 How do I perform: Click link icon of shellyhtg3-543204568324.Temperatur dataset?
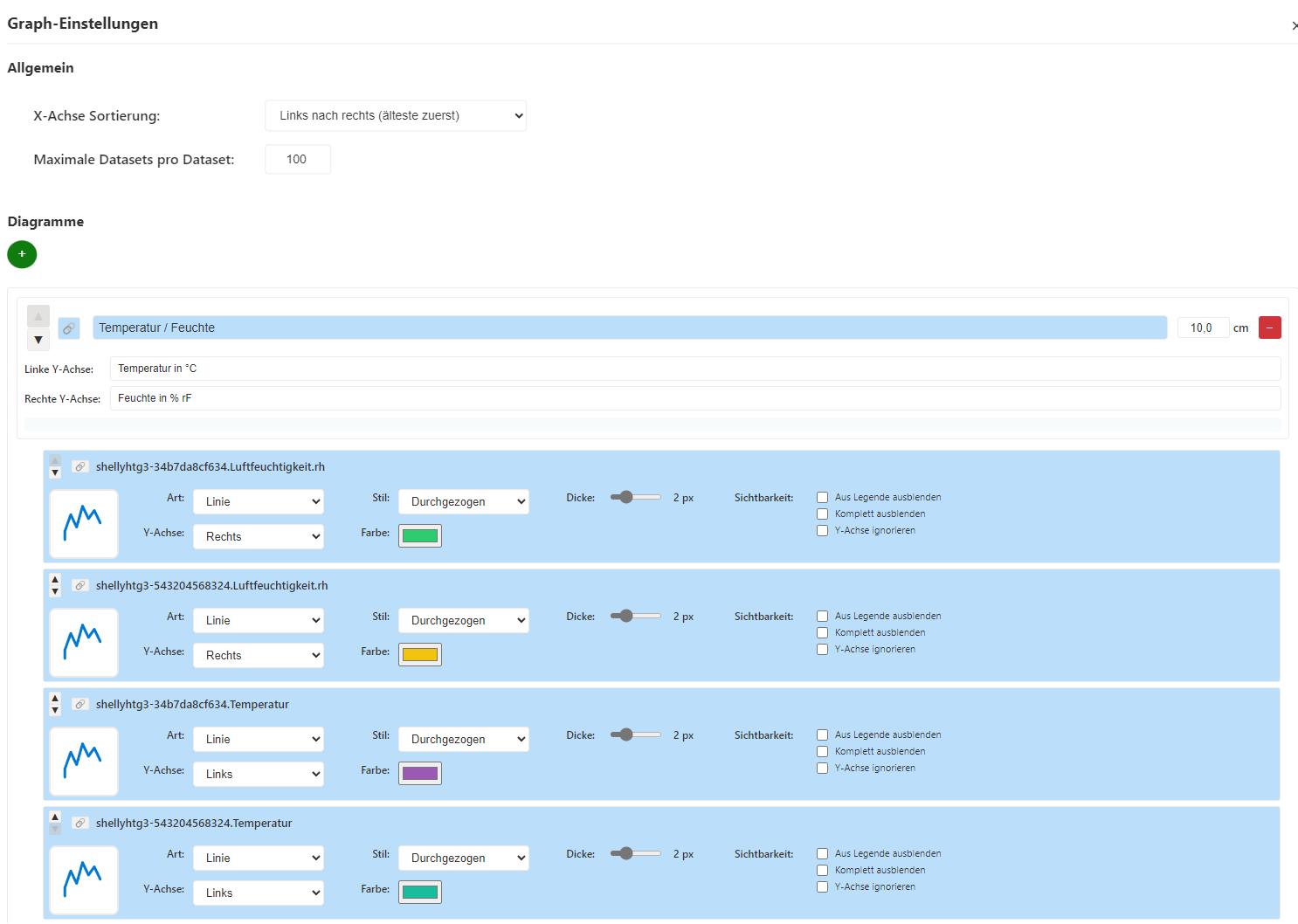pyautogui.click(x=80, y=824)
